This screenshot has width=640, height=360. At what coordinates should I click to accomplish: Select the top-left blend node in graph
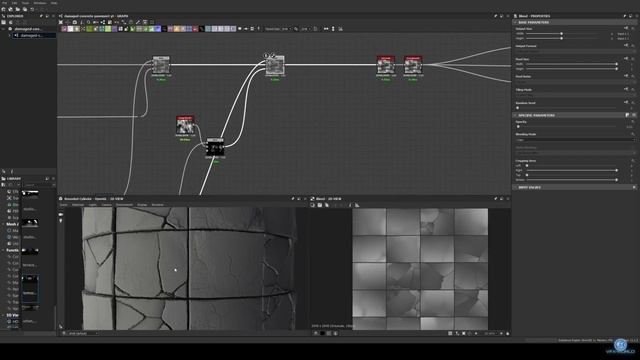[x=161, y=65]
